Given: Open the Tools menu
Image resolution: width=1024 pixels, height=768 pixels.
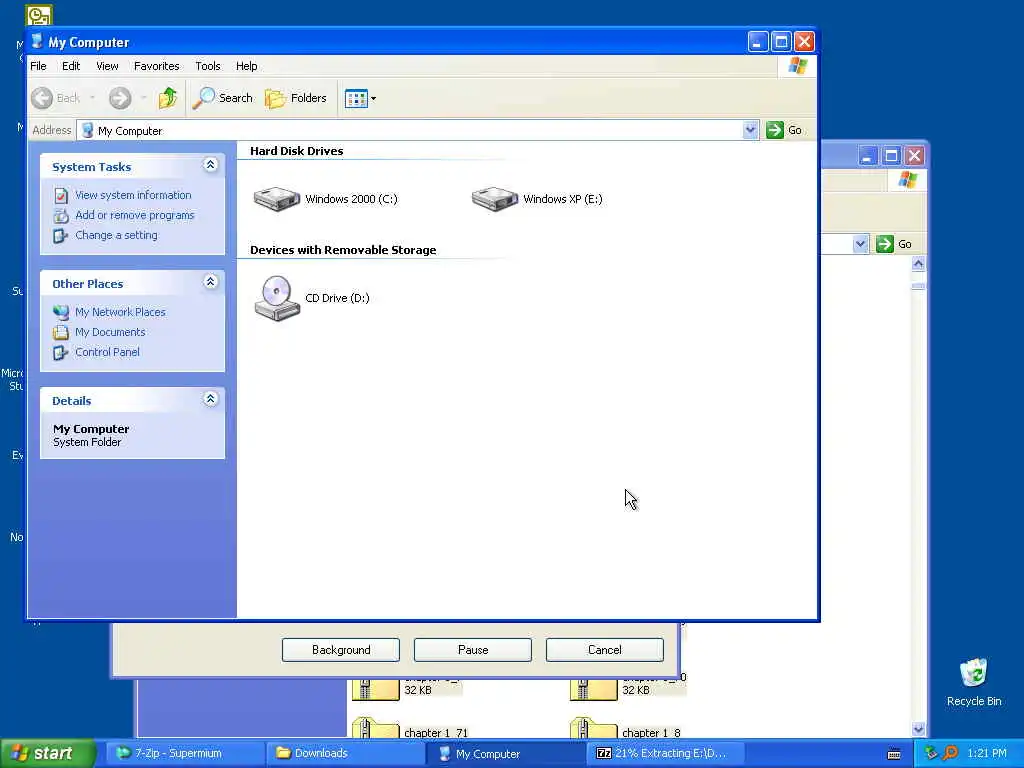Looking at the screenshot, I should [208, 66].
